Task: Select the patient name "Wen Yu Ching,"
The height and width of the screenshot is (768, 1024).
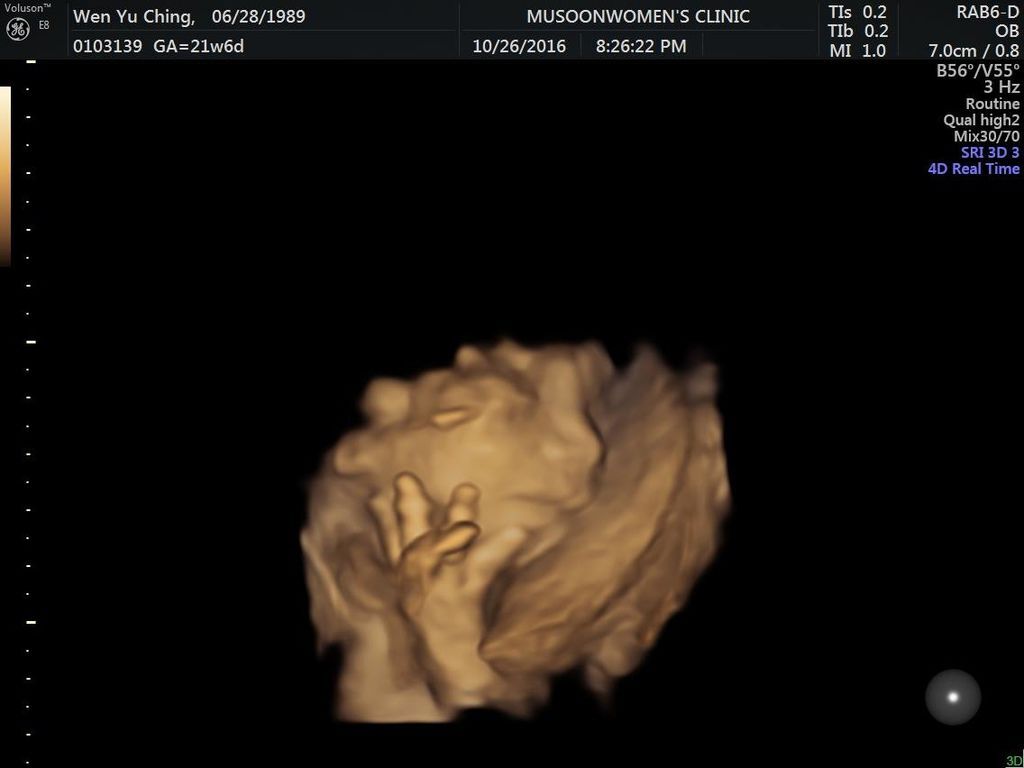Action: pyautogui.click(x=134, y=17)
